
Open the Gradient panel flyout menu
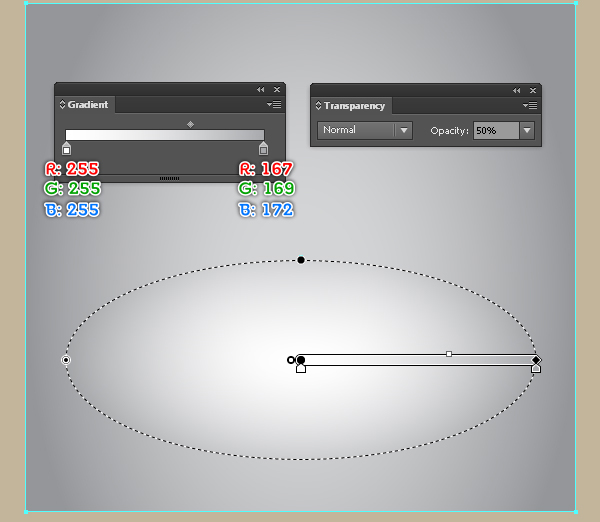pyautogui.click(x=274, y=104)
